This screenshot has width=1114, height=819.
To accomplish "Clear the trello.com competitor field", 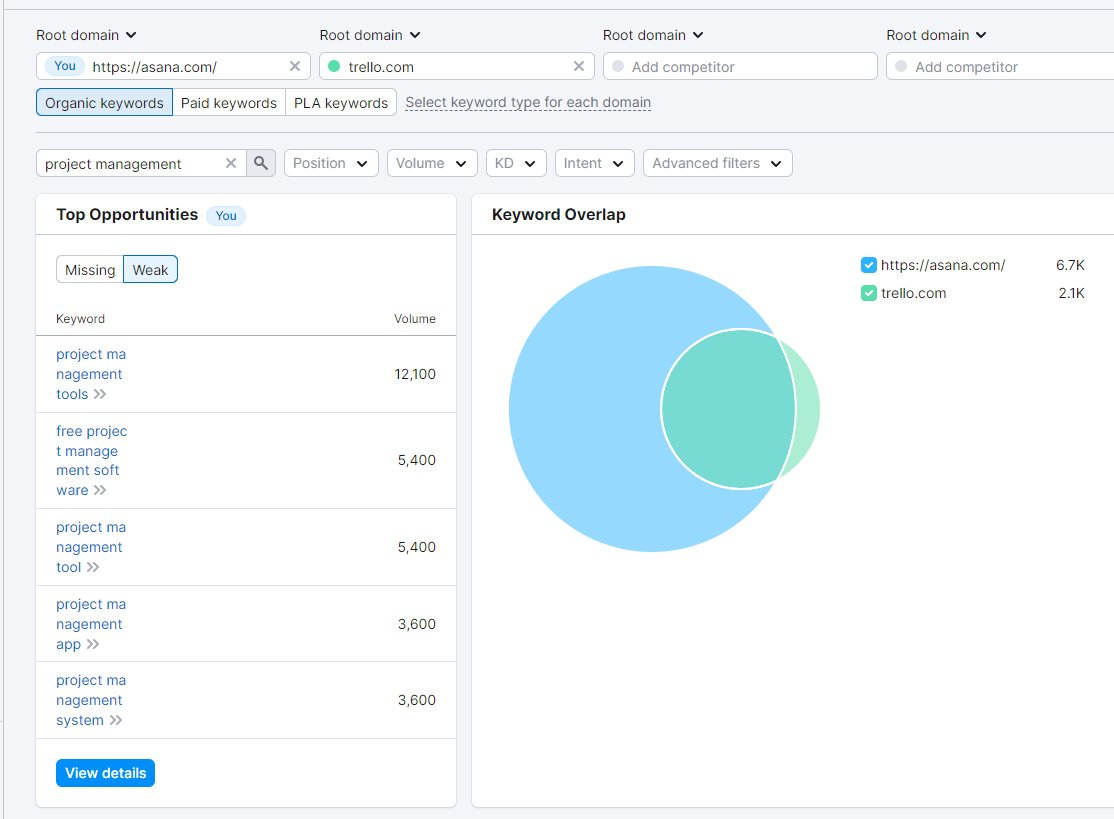I will pyautogui.click(x=579, y=66).
